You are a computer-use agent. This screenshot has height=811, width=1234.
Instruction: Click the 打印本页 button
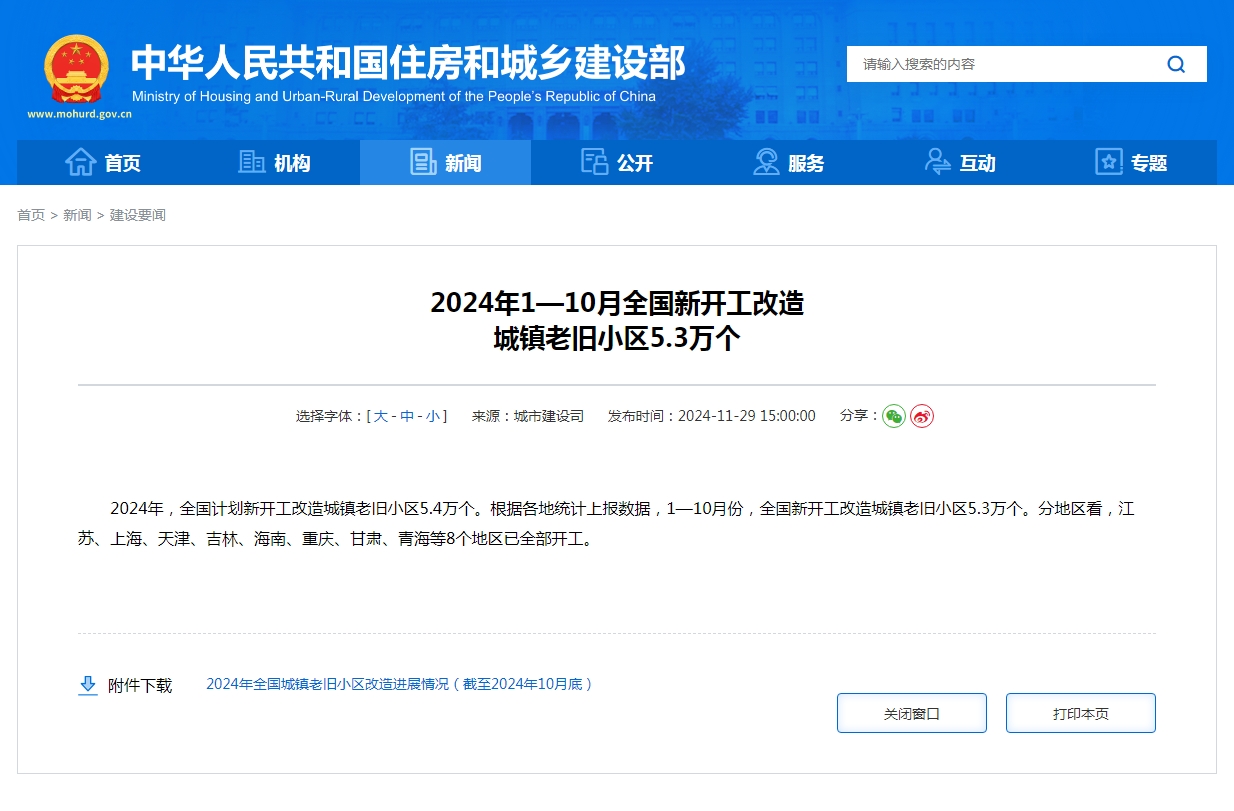pos(1081,713)
